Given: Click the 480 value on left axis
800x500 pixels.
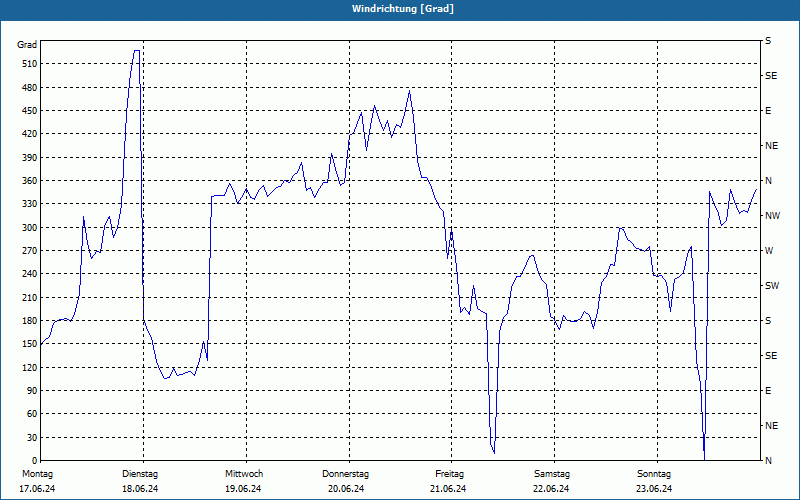Looking at the screenshot, I should tap(30, 87).
